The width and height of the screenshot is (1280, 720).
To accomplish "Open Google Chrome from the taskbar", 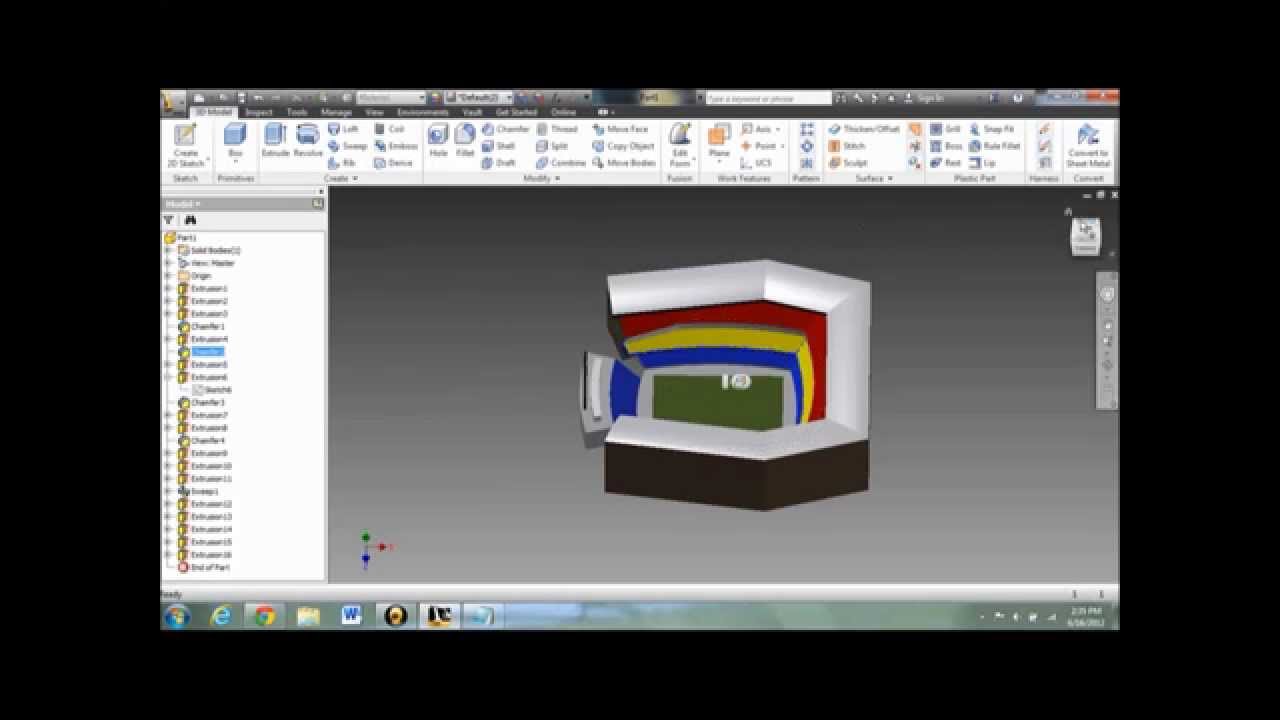I will [264, 616].
